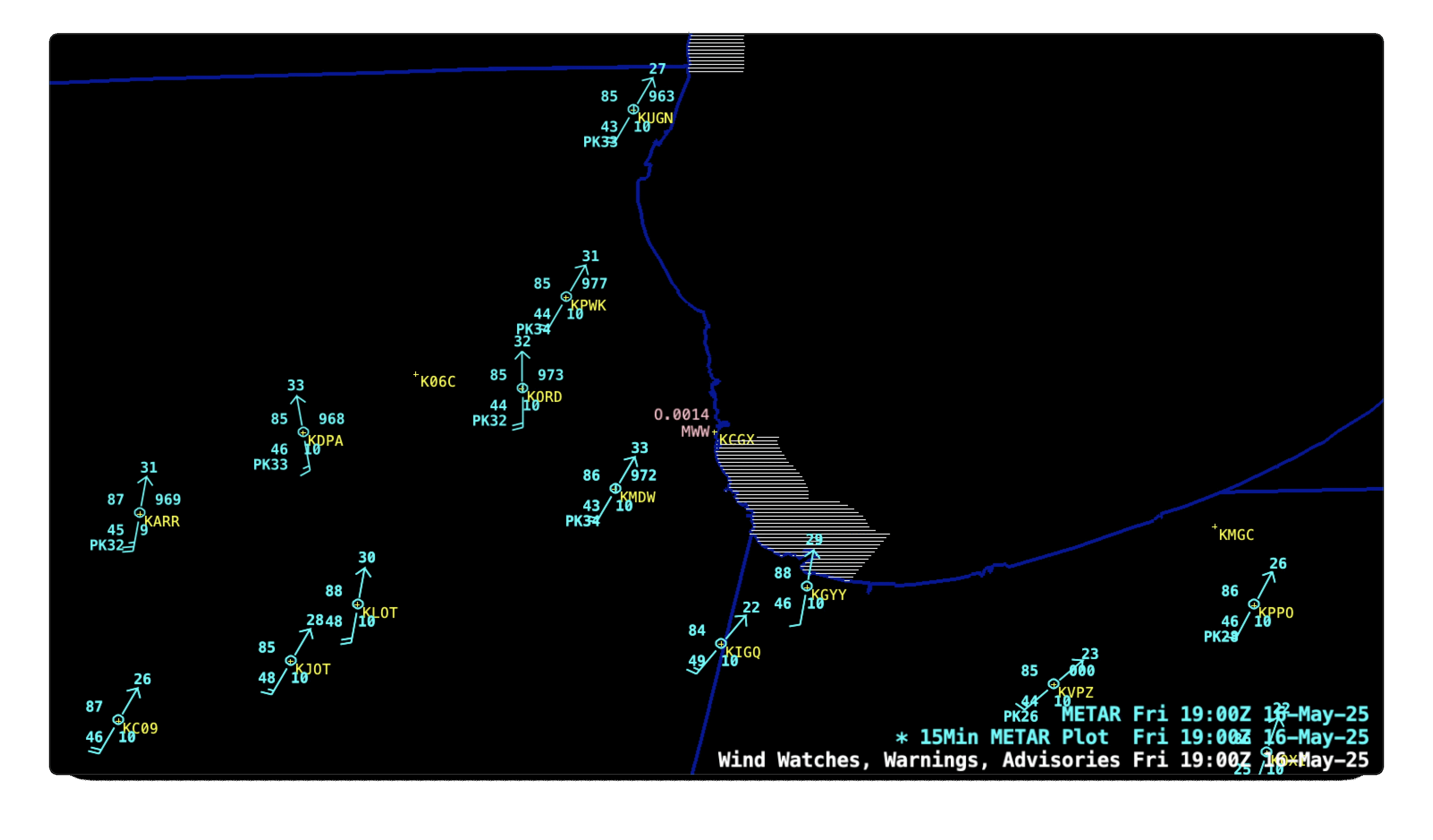Select the KCGX station plus marker
Image resolution: width=1433 pixels, height=840 pixels.
coord(714,433)
